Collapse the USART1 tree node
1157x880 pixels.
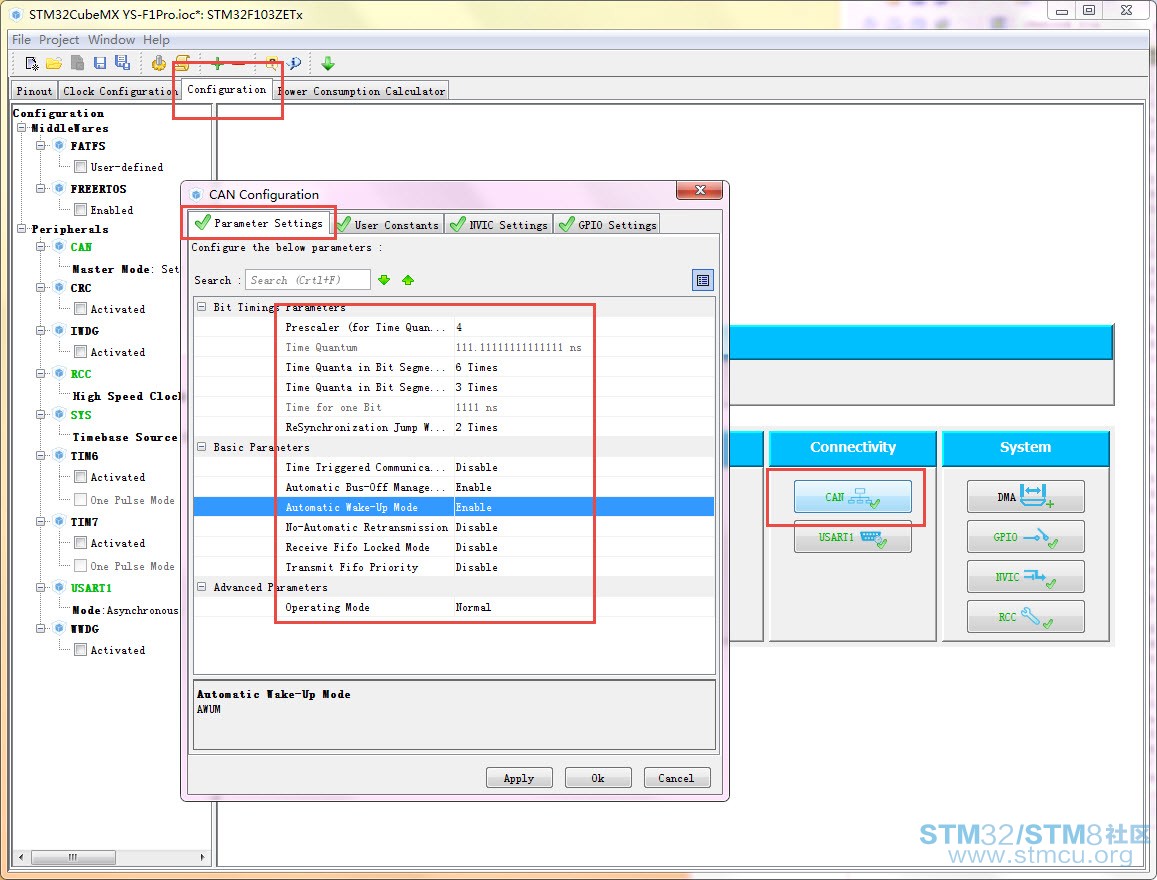coord(41,587)
